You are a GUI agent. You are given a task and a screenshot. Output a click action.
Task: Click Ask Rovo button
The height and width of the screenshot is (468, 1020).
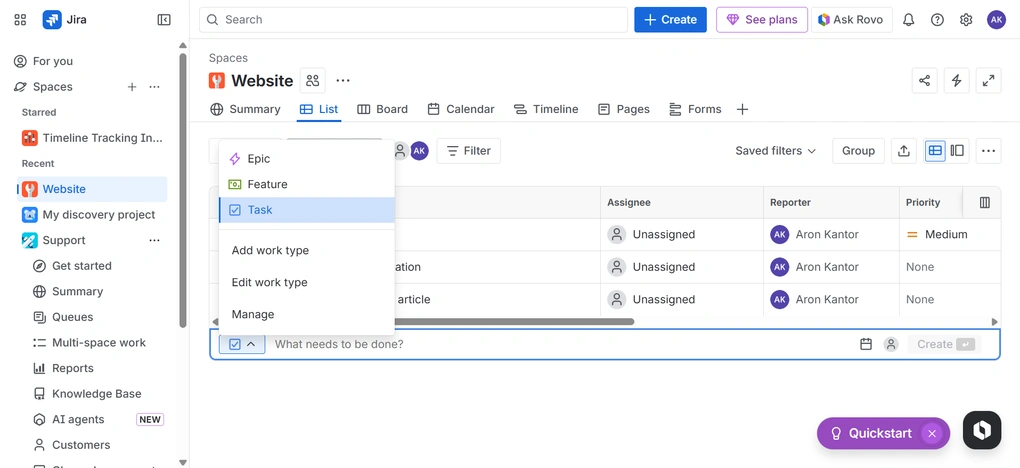click(x=852, y=20)
